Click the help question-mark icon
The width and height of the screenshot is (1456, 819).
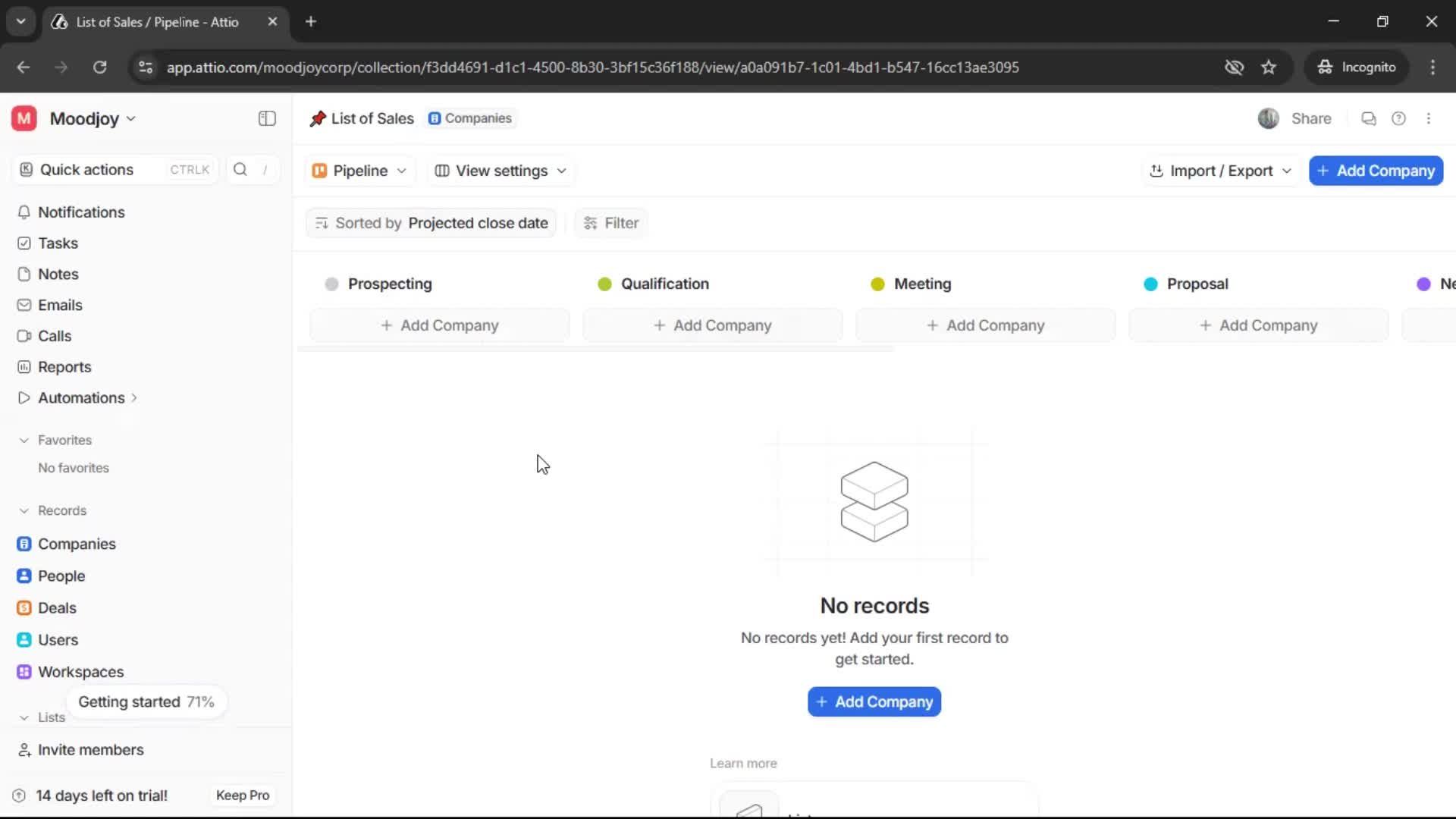tap(1399, 118)
